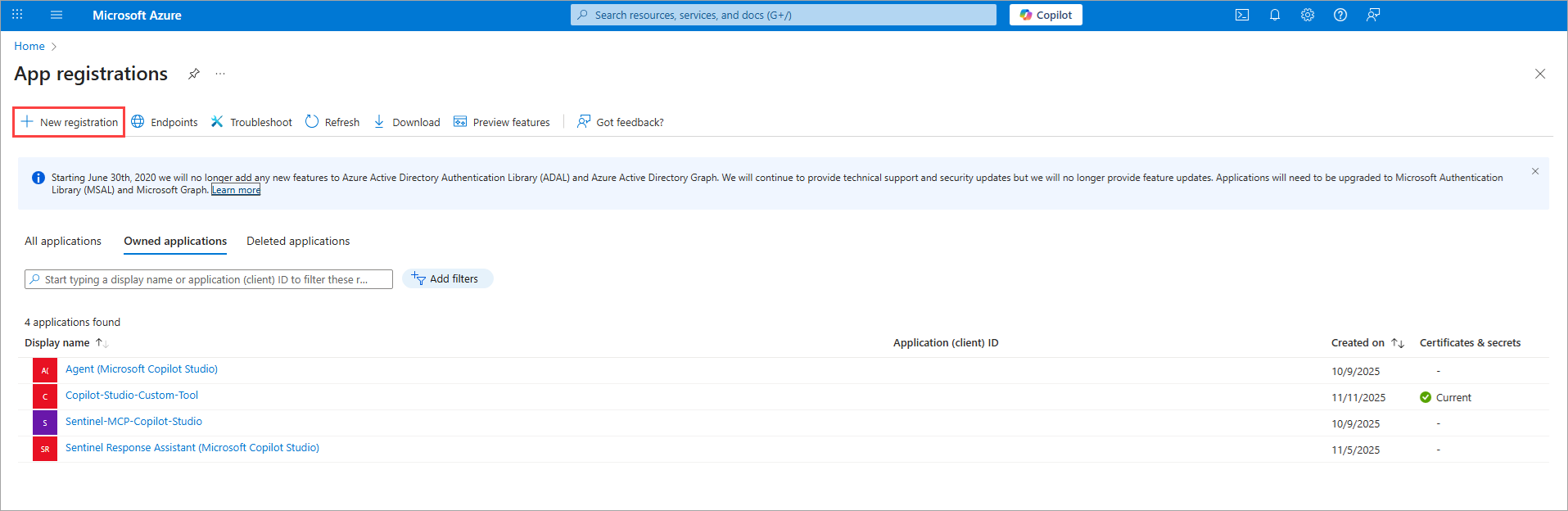1568x511 pixels.
Task: Click the green Current status check
Action: click(1426, 397)
